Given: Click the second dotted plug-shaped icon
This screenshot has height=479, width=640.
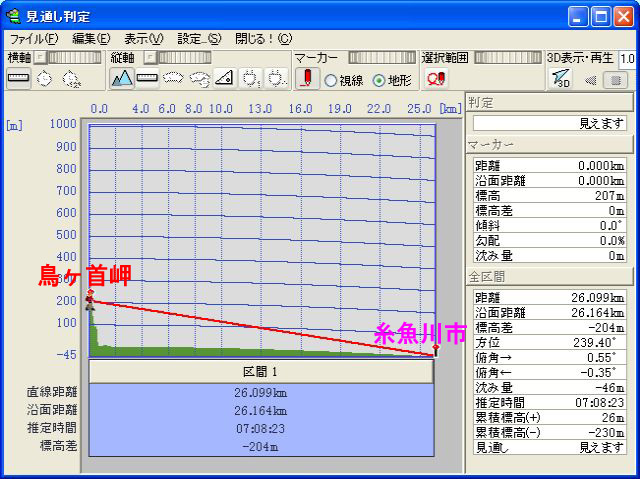Looking at the screenshot, I should click(x=276, y=78).
